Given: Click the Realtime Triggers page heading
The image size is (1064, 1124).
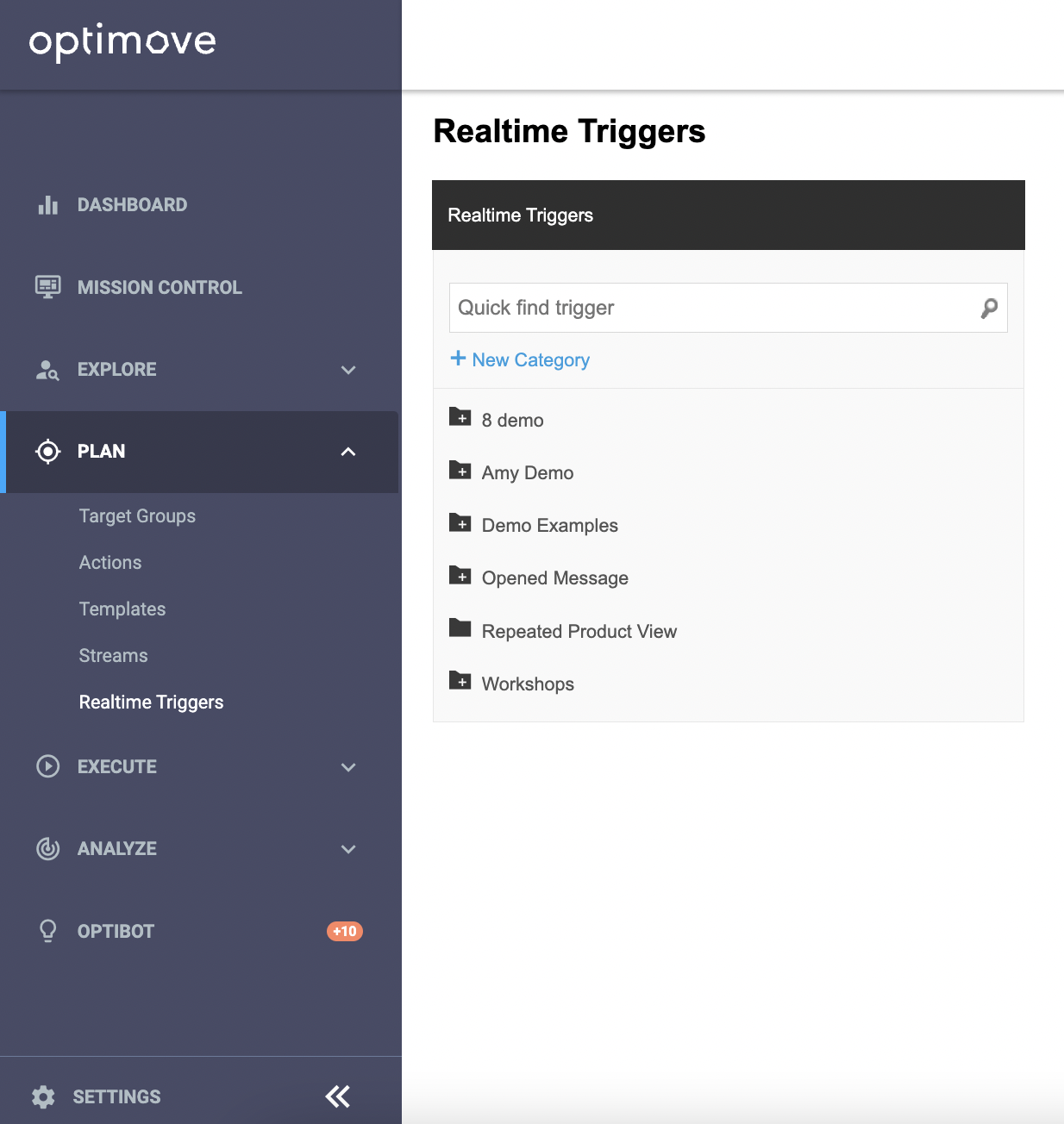Looking at the screenshot, I should pyautogui.click(x=569, y=132).
